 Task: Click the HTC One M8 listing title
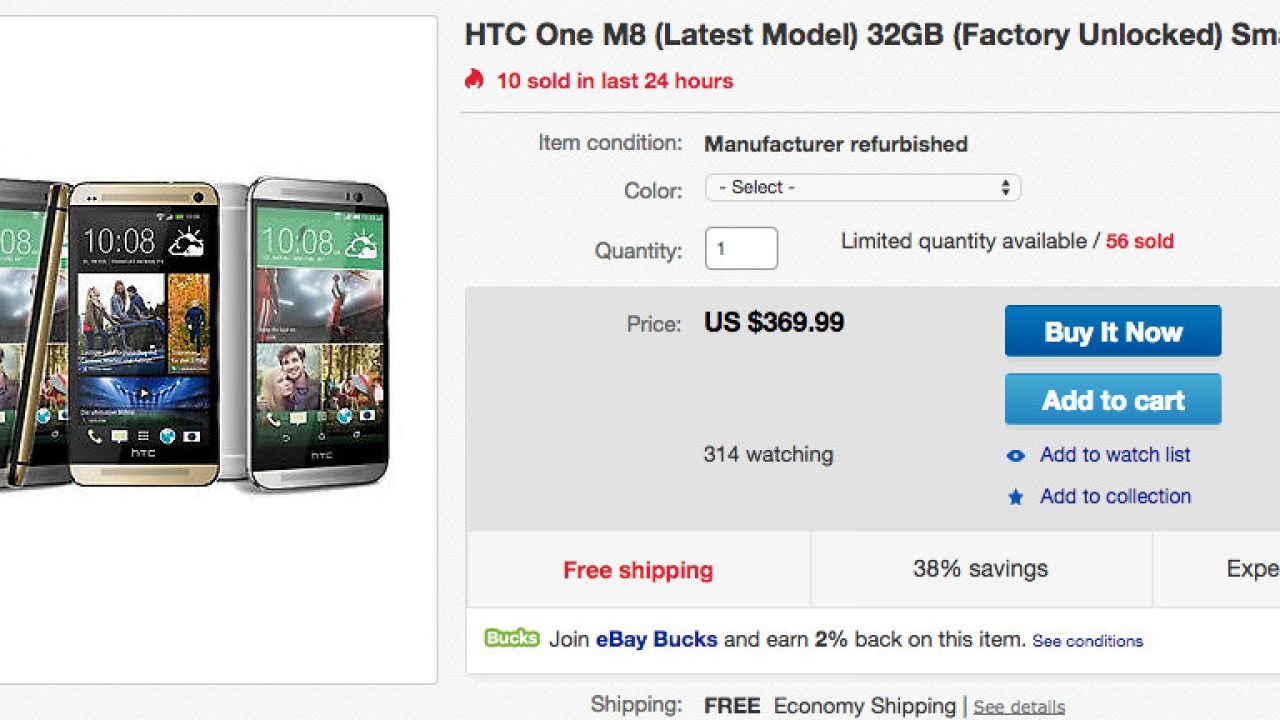[870, 36]
